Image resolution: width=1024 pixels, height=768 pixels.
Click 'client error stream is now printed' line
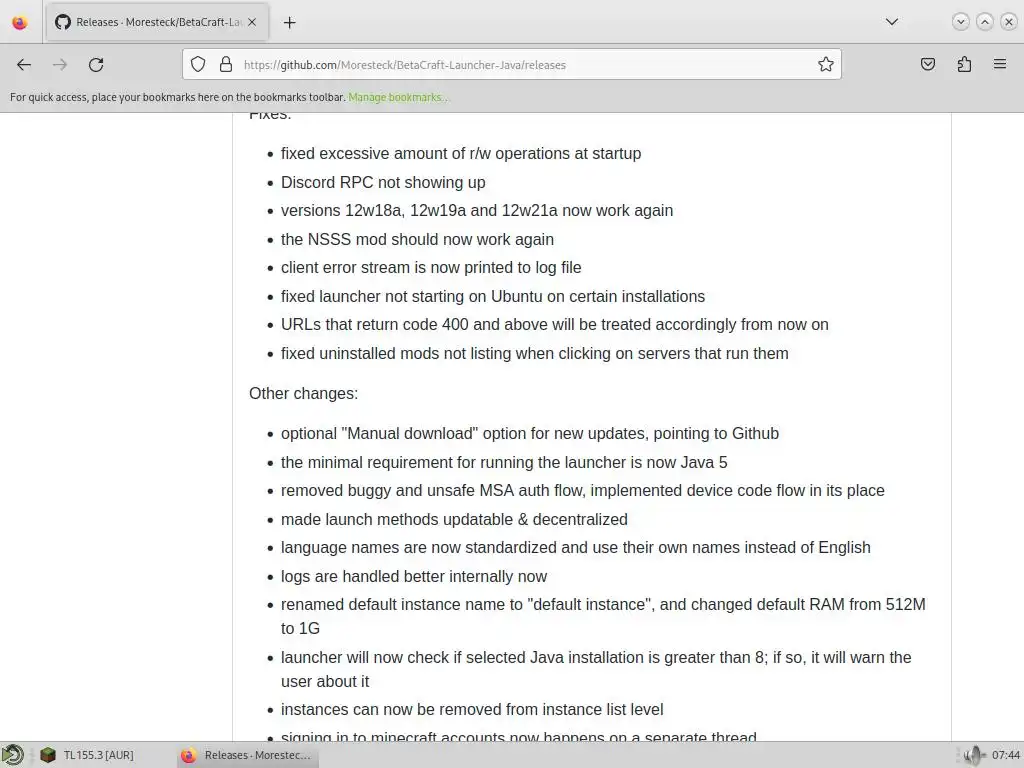[x=431, y=268]
